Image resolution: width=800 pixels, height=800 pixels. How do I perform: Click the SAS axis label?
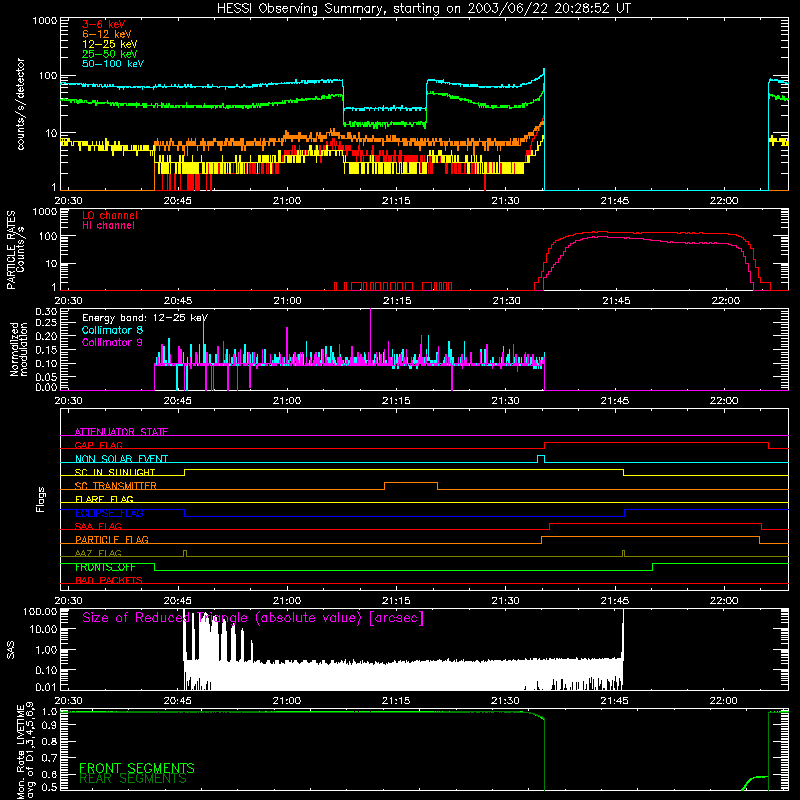click(x=11, y=650)
